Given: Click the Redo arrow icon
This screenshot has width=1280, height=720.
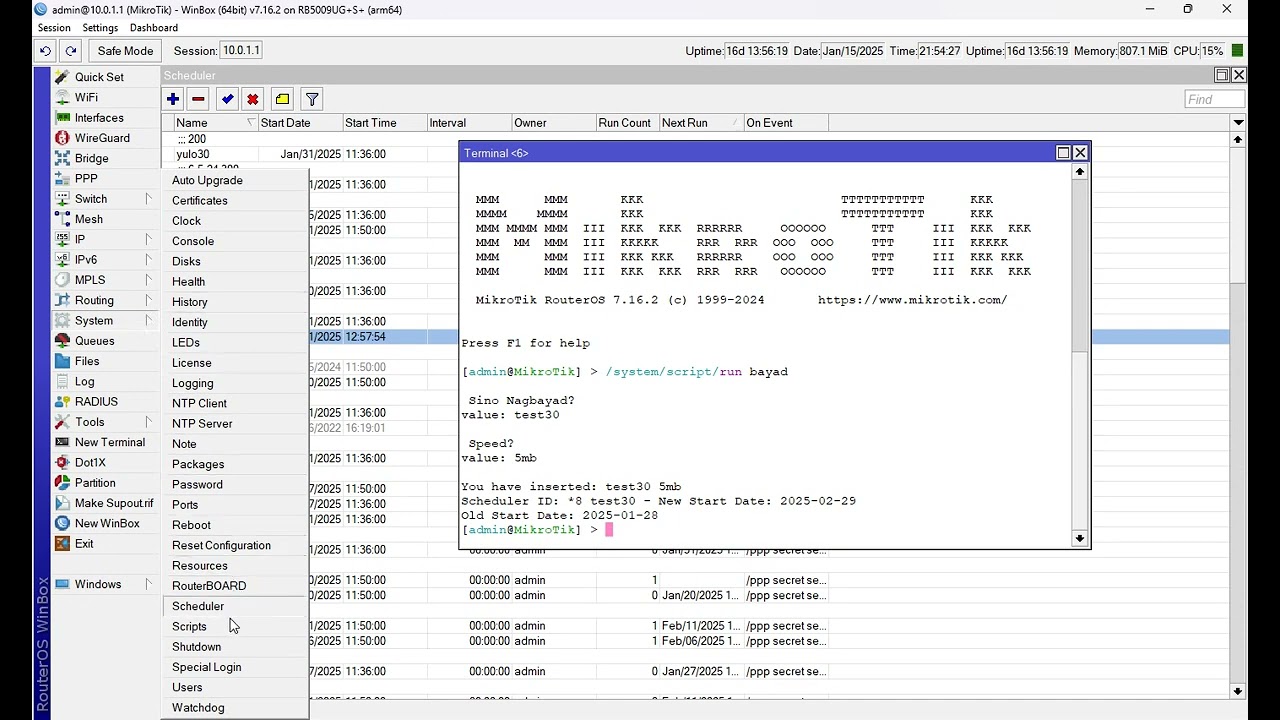Looking at the screenshot, I should point(70,51).
